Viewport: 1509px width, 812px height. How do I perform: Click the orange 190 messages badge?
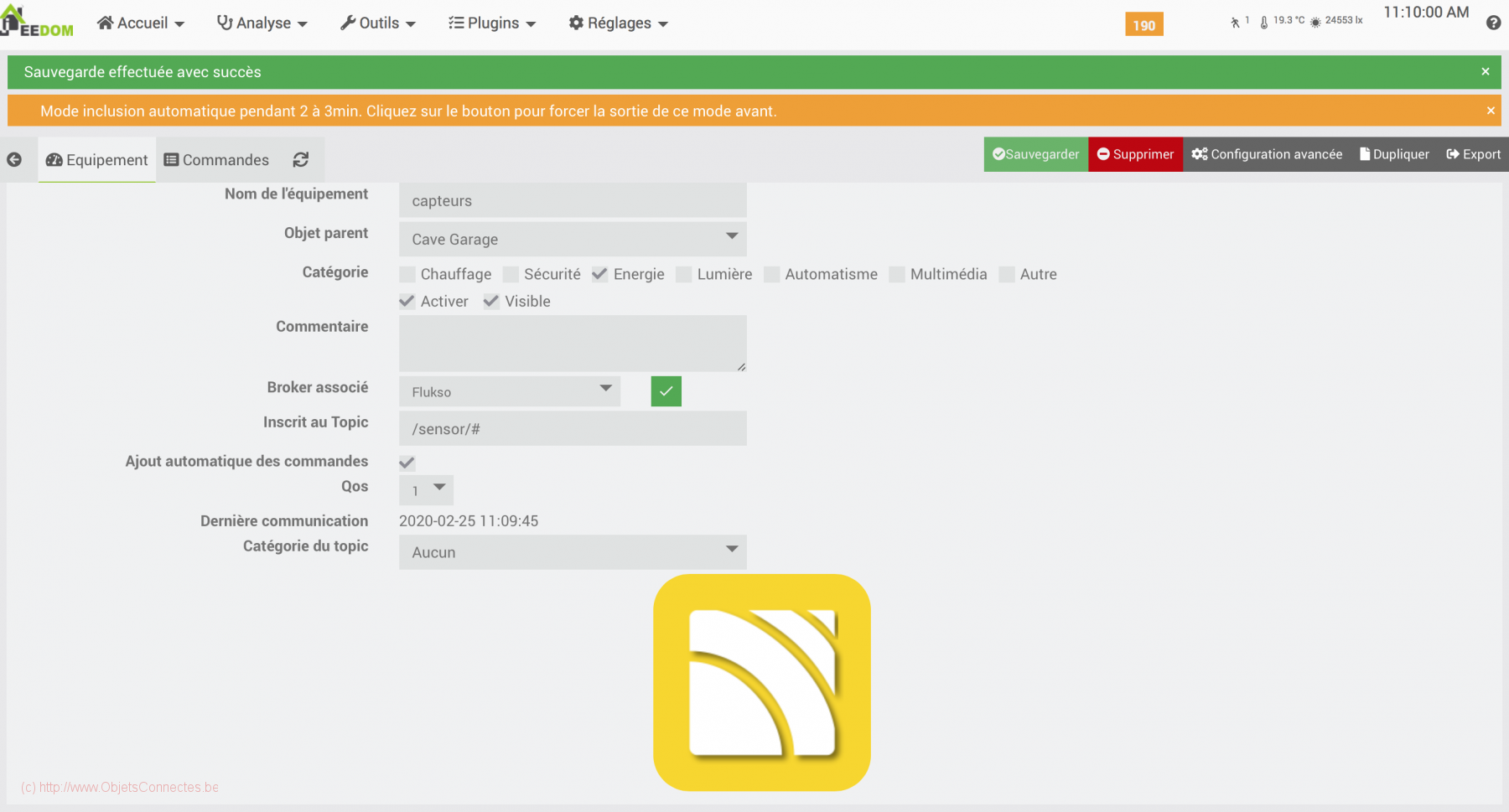click(1144, 25)
